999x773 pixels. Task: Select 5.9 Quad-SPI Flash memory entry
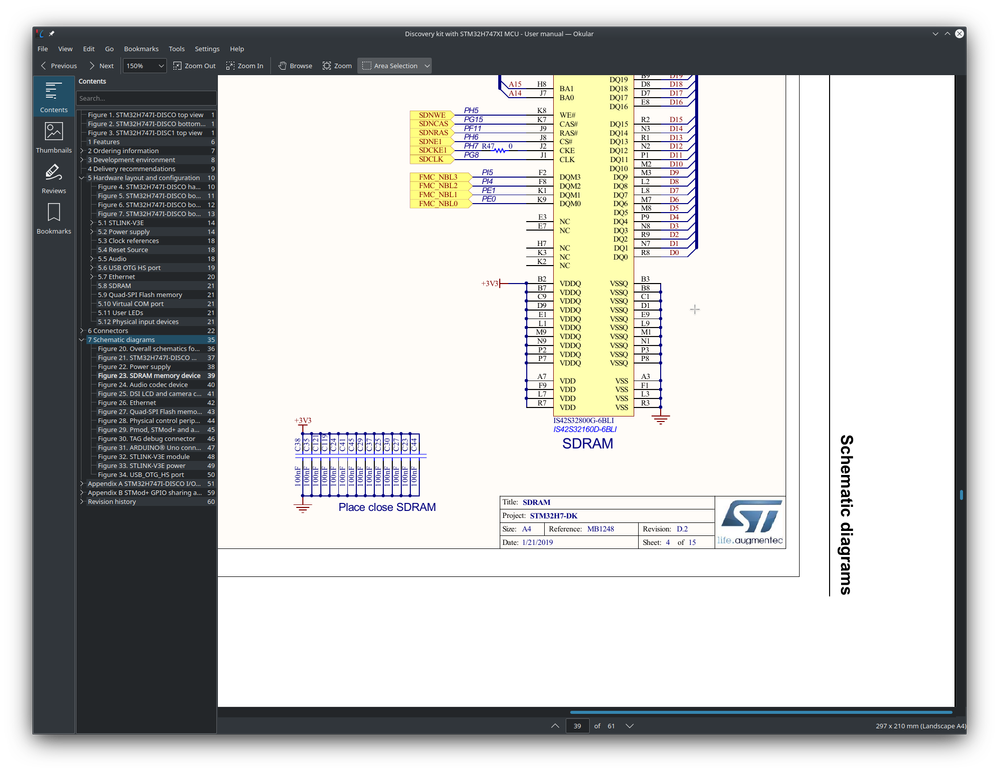point(146,294)
